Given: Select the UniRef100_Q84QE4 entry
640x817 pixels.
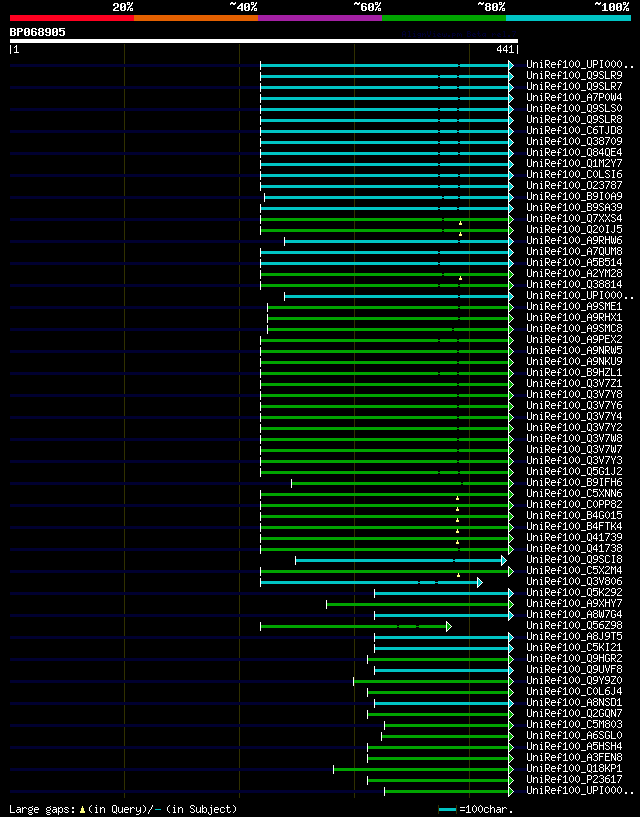Looking at the screenshot, I should (574, 152).
